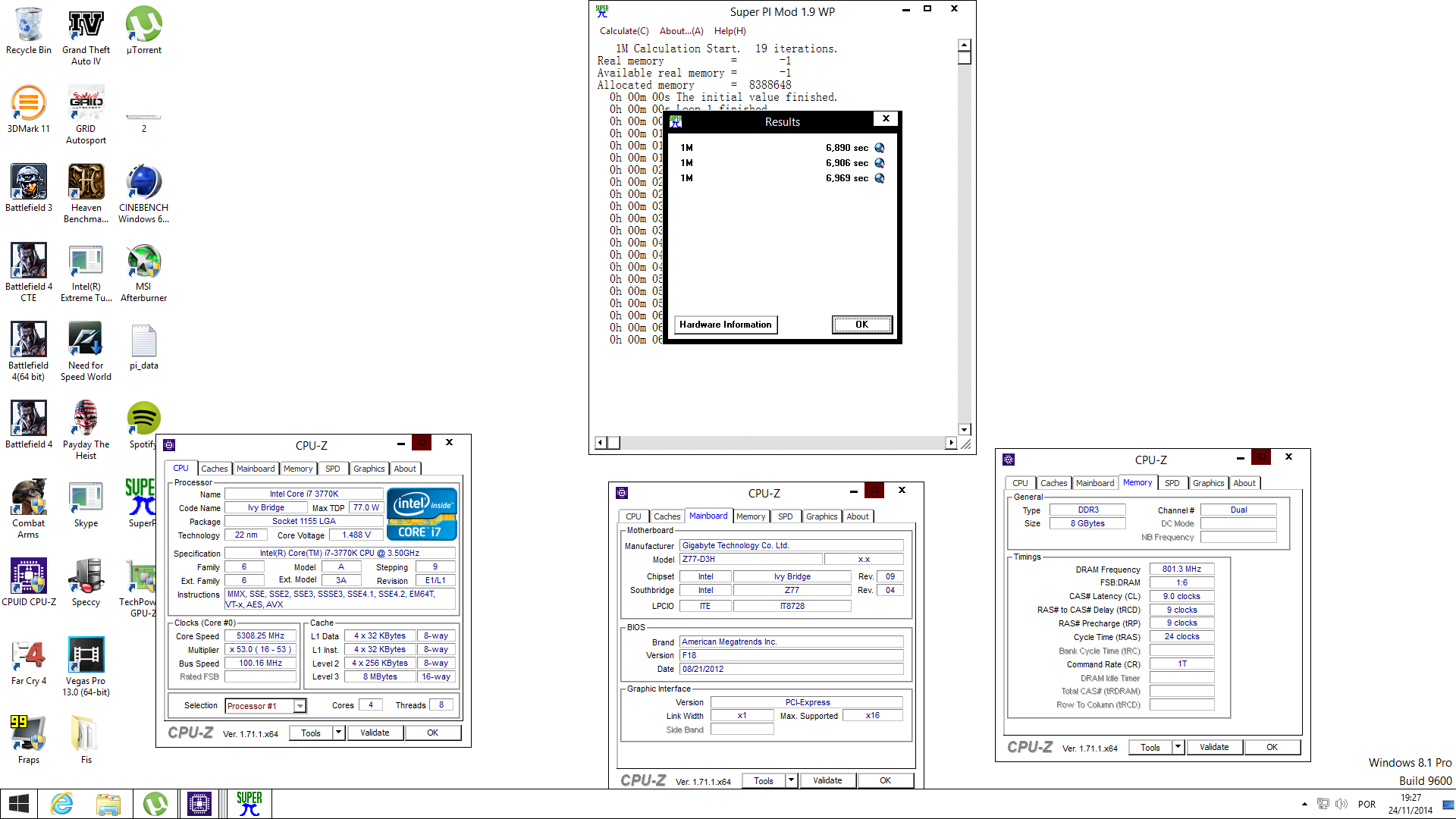Click POR language indicator in tray
1456x819 pixels.
click(x=1367, y=804)
